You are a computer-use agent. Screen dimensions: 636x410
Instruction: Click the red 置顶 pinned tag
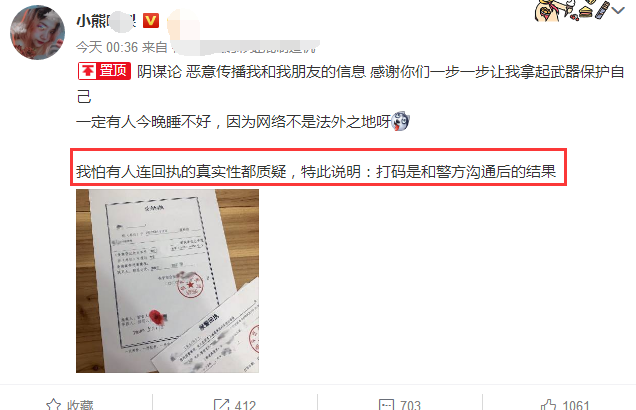click(104, 71)
